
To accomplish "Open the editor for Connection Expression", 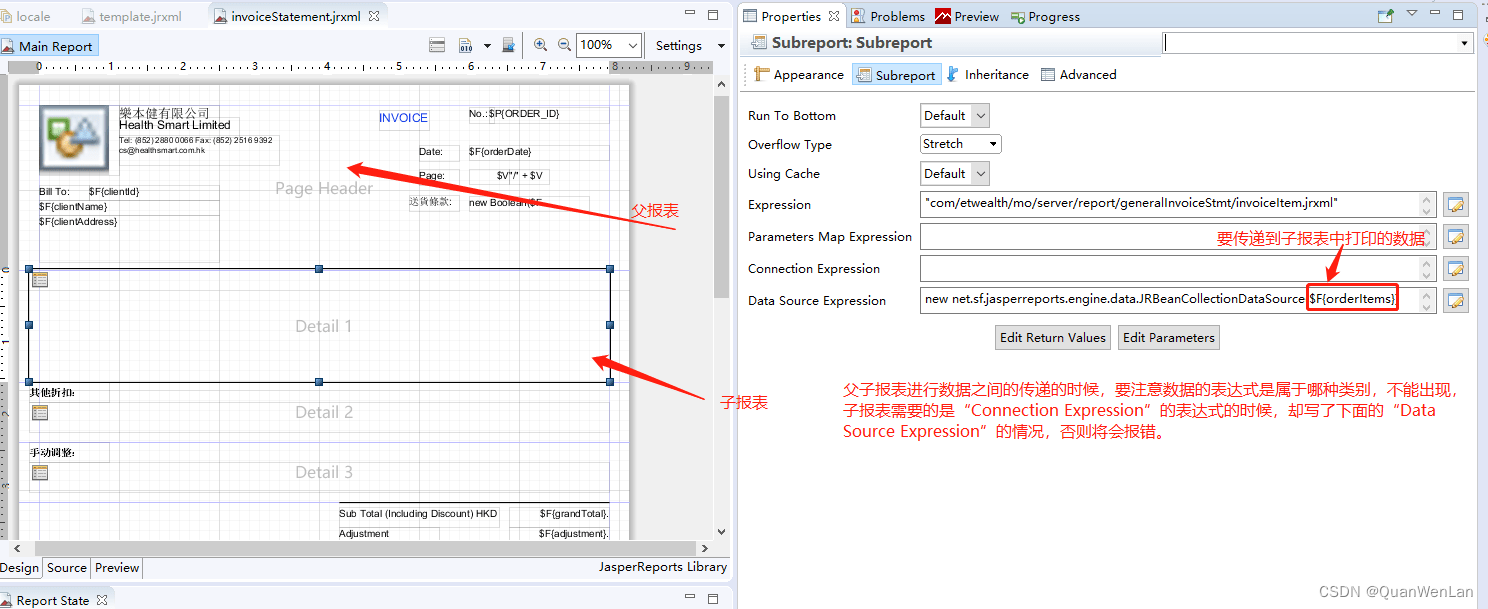I will pos(1455,268).
